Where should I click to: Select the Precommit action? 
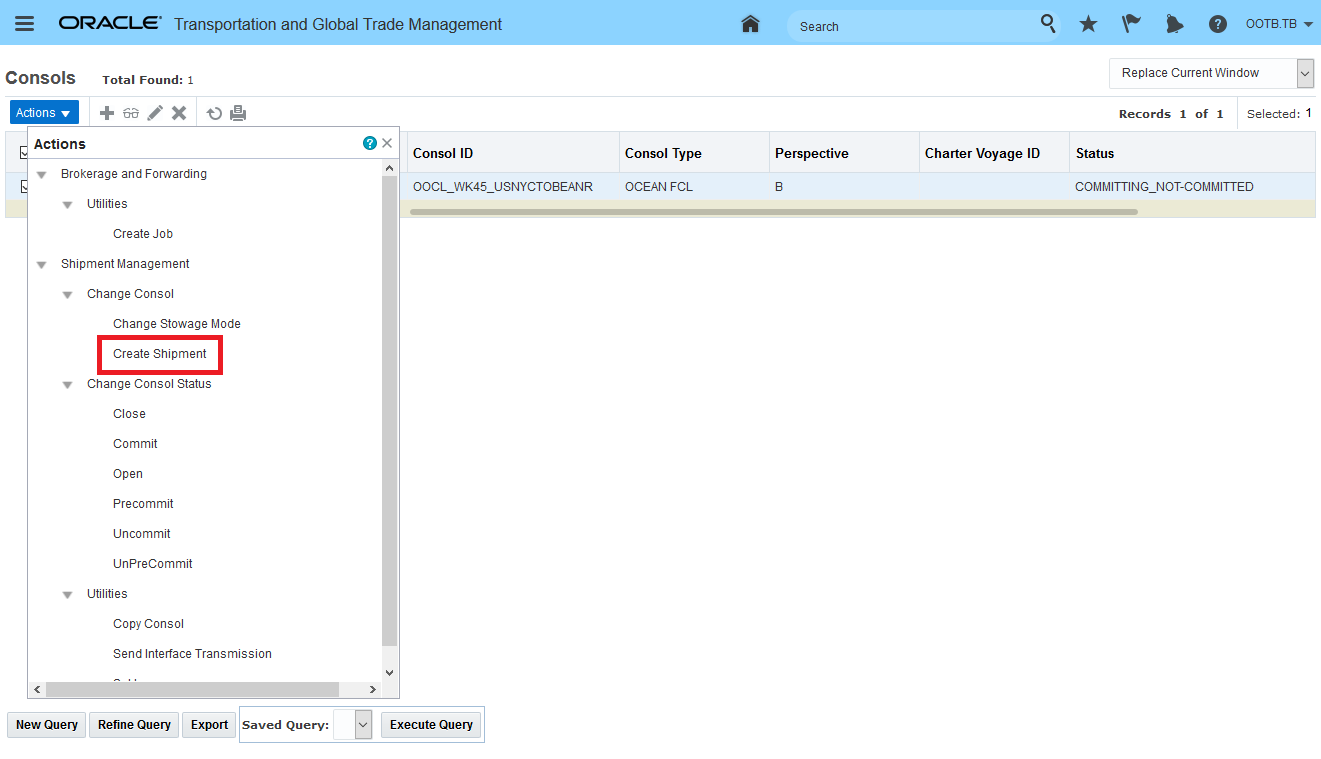point(143,504)
